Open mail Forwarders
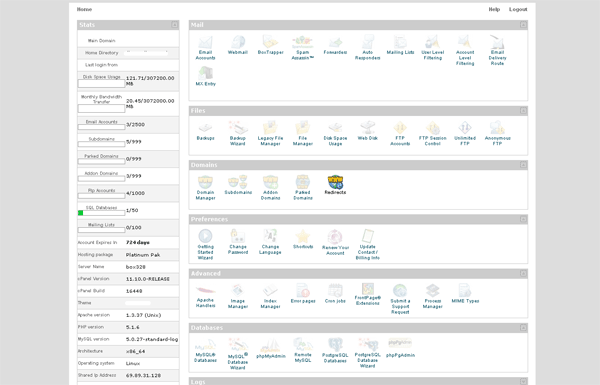 335,45
